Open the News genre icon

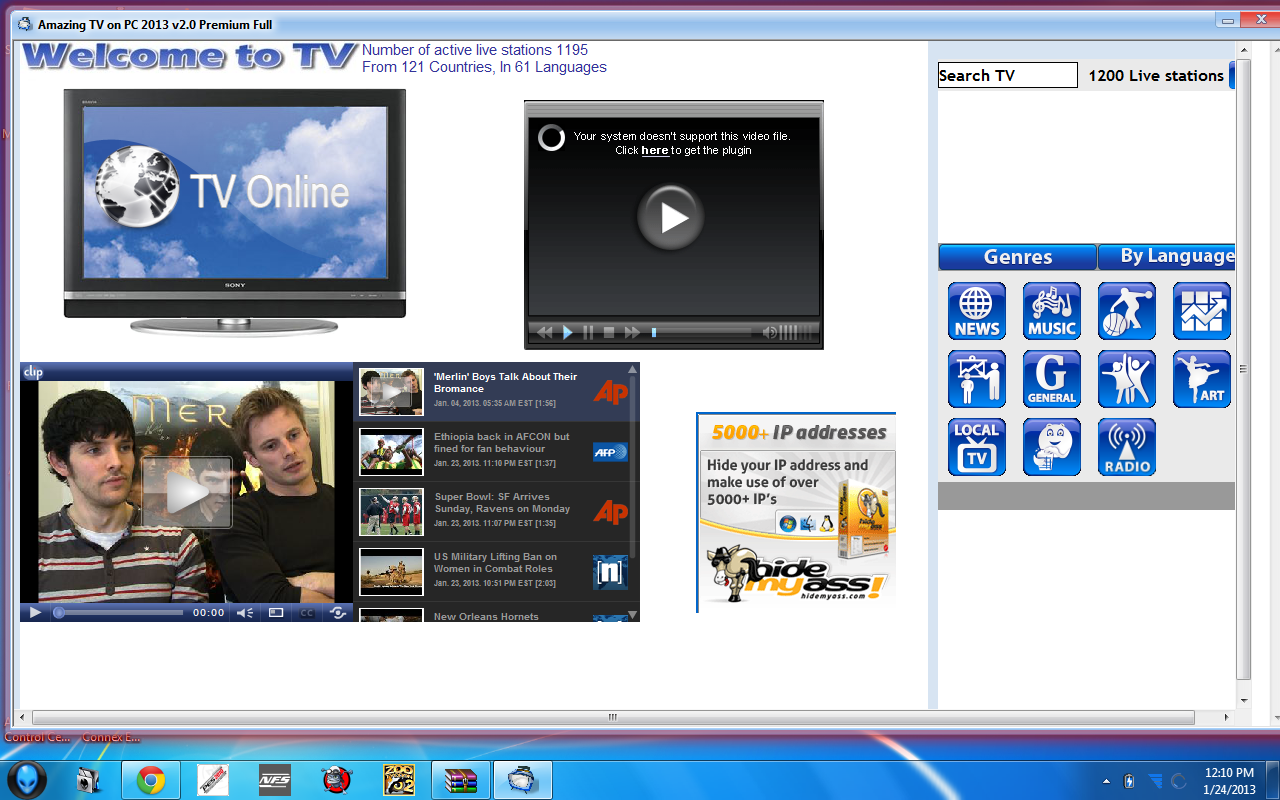(977, 311)
